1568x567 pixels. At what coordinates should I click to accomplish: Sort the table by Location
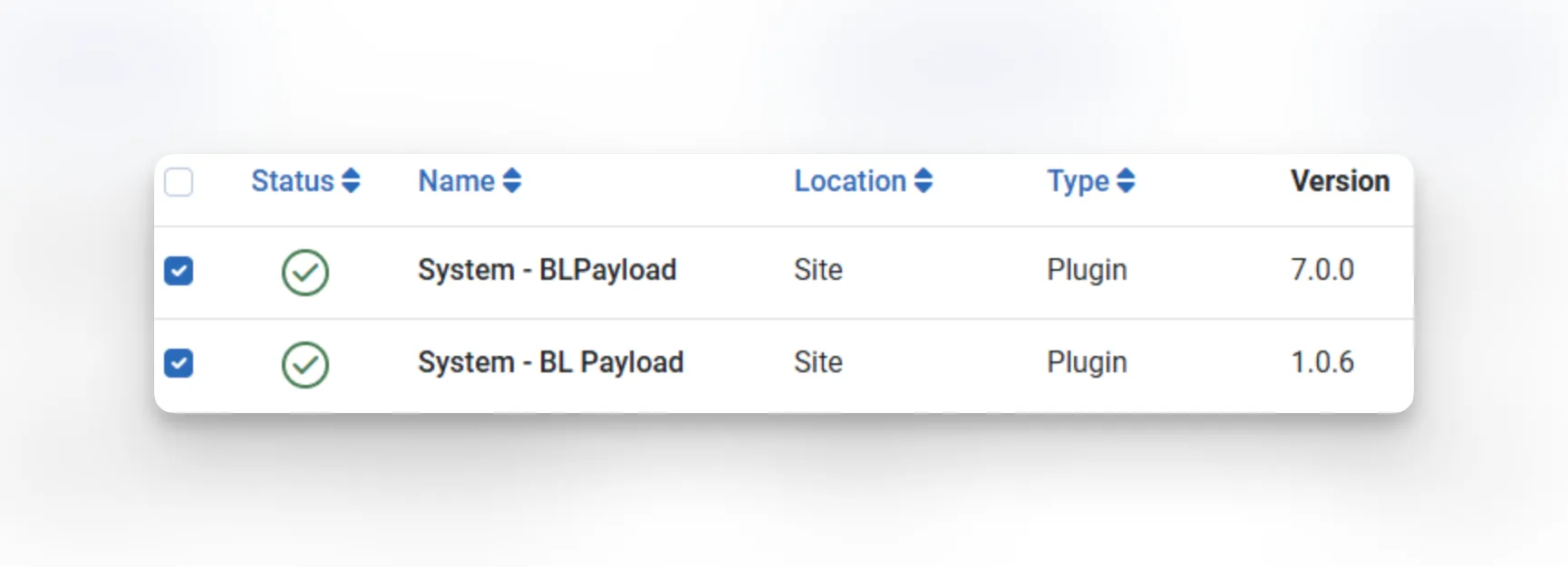(850, 181)
